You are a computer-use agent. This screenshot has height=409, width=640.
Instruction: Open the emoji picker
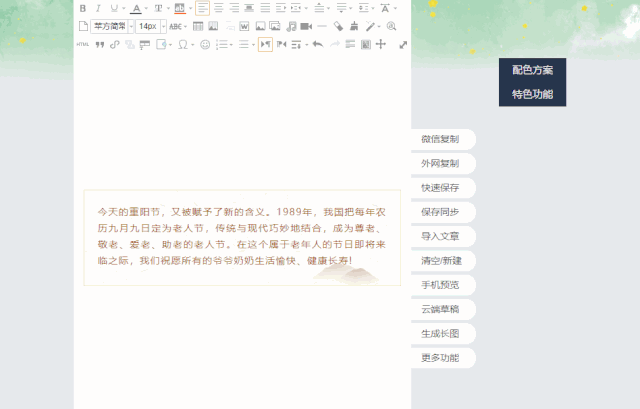pos(205,44)
